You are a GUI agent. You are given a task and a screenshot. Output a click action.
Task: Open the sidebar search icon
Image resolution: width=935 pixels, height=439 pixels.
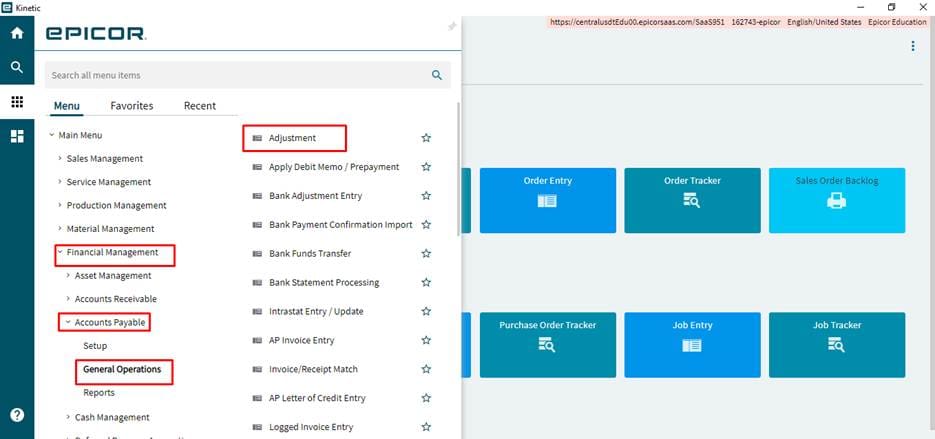coord(17,67)
